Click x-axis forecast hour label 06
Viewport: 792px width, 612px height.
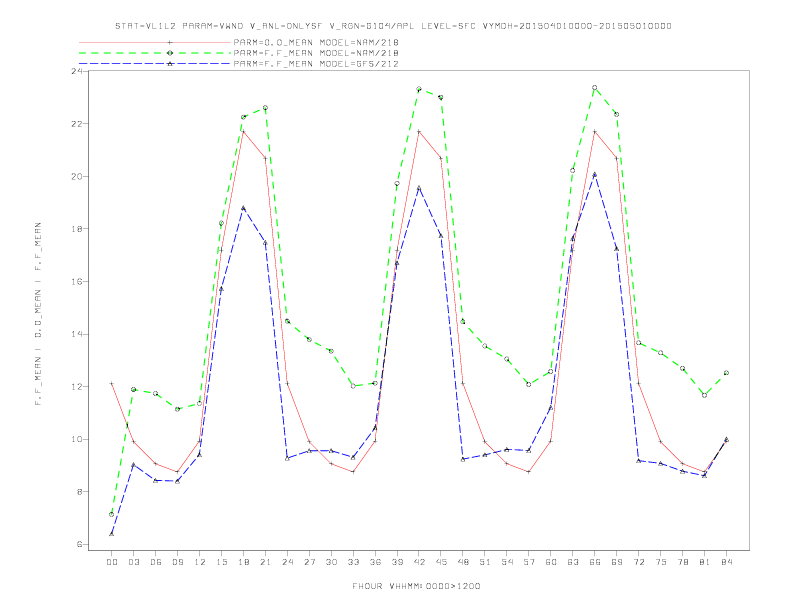156,562
